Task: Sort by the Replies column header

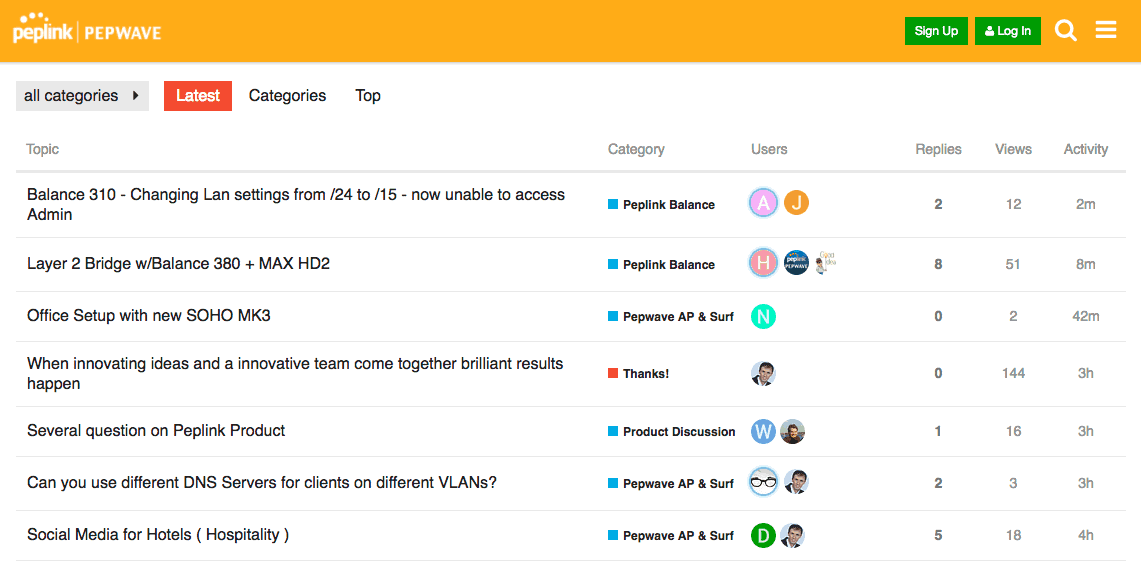Action: [938, 149]
